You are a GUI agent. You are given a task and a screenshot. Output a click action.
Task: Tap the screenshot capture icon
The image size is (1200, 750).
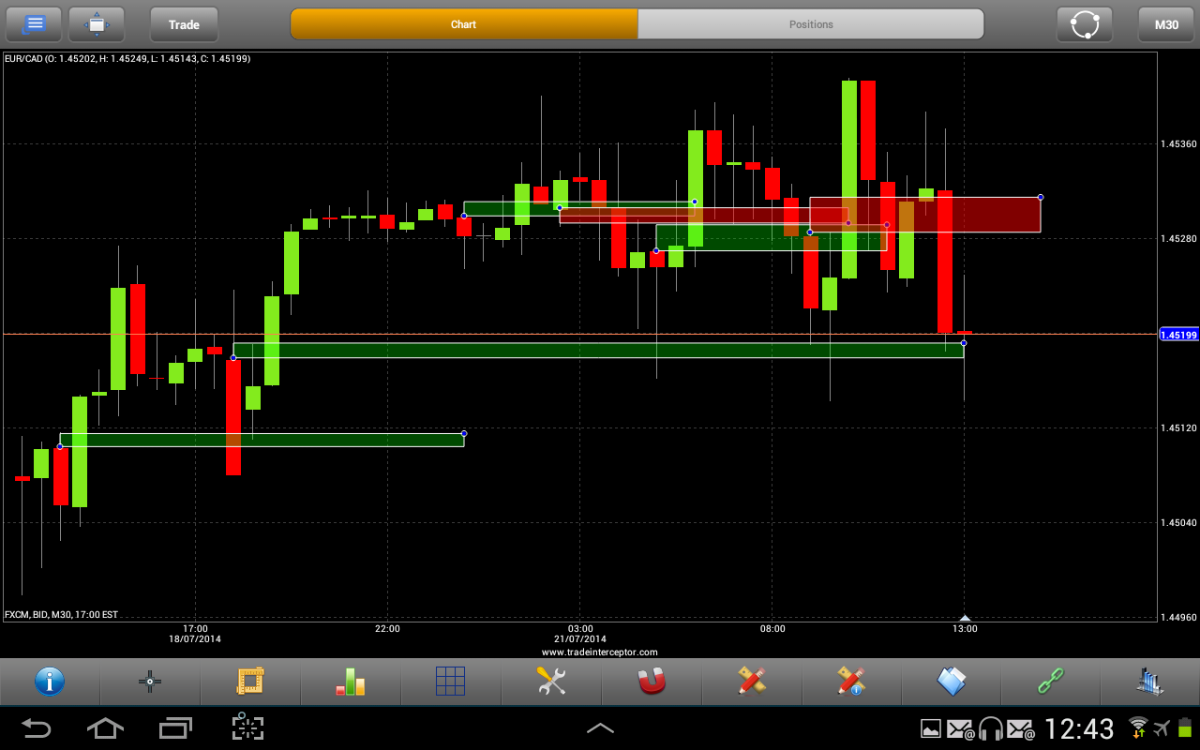246,727
